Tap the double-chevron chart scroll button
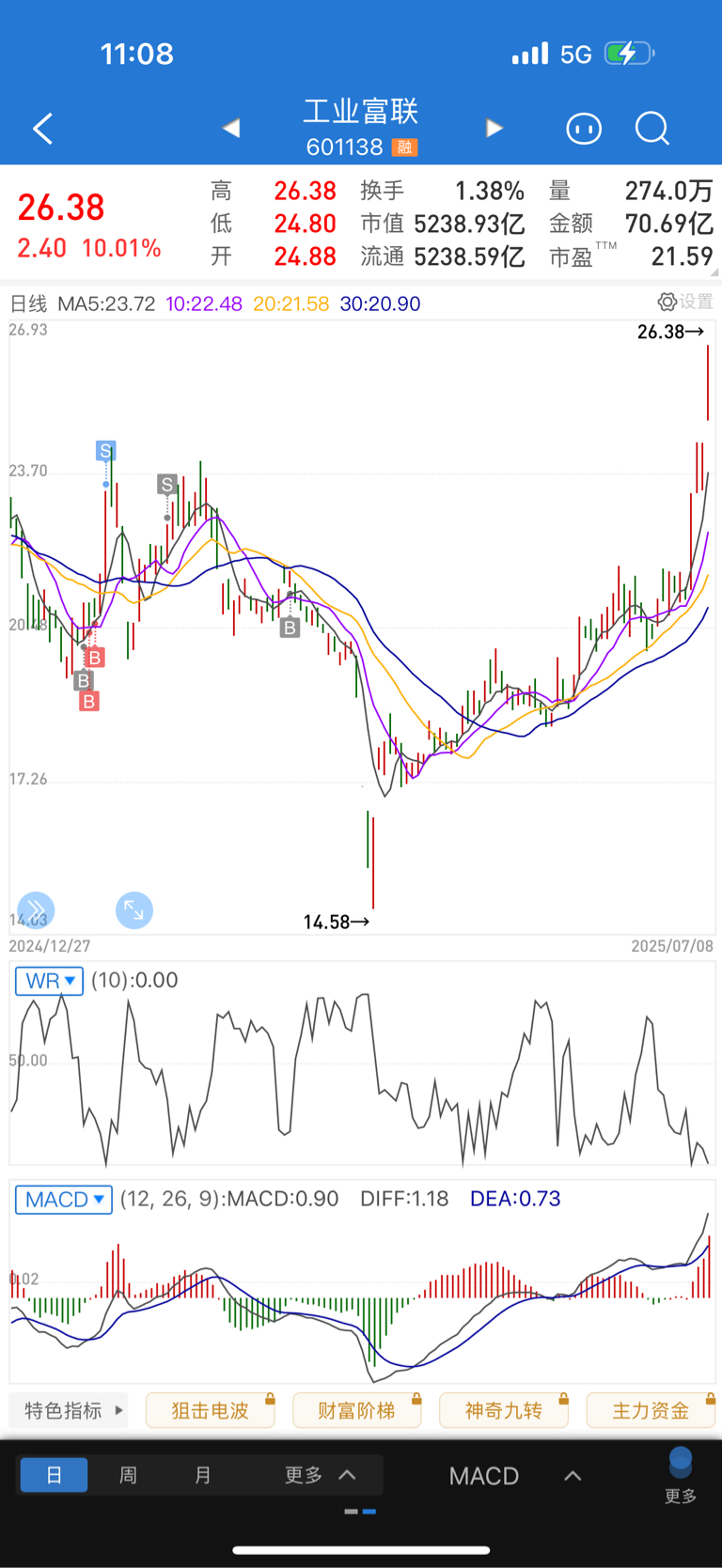Viewport: 722px width, 1568px height. [36, 910]
